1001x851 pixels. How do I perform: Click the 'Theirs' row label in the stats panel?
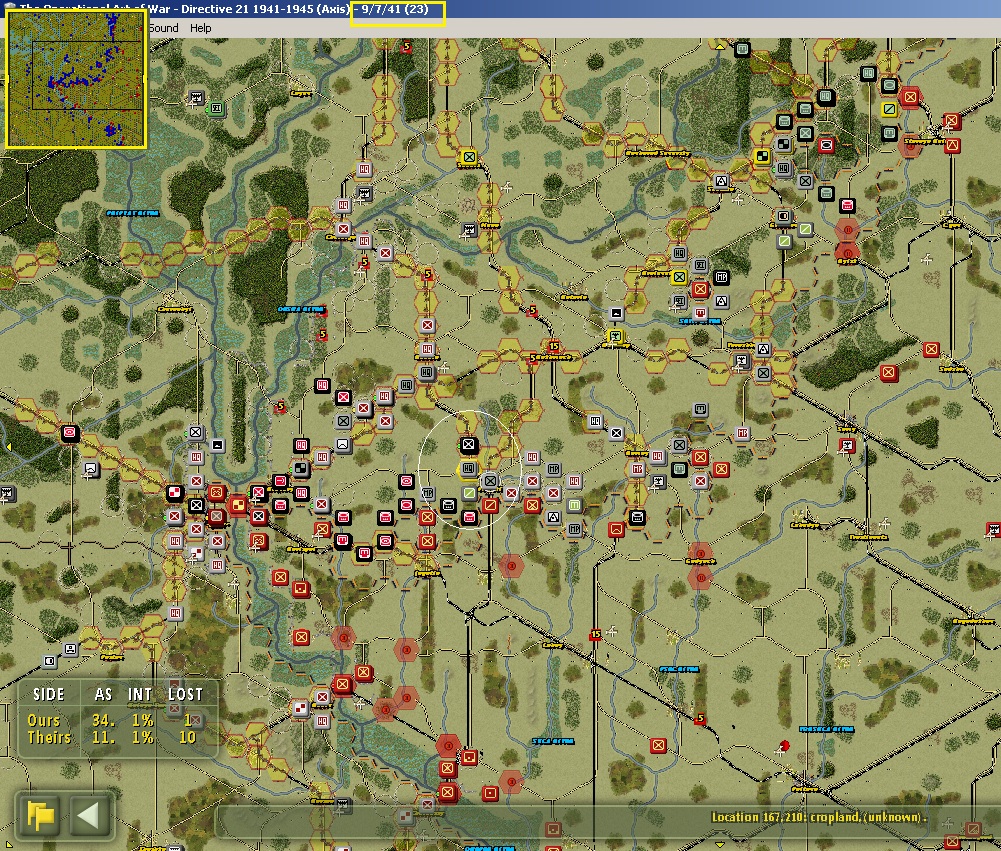49,737
